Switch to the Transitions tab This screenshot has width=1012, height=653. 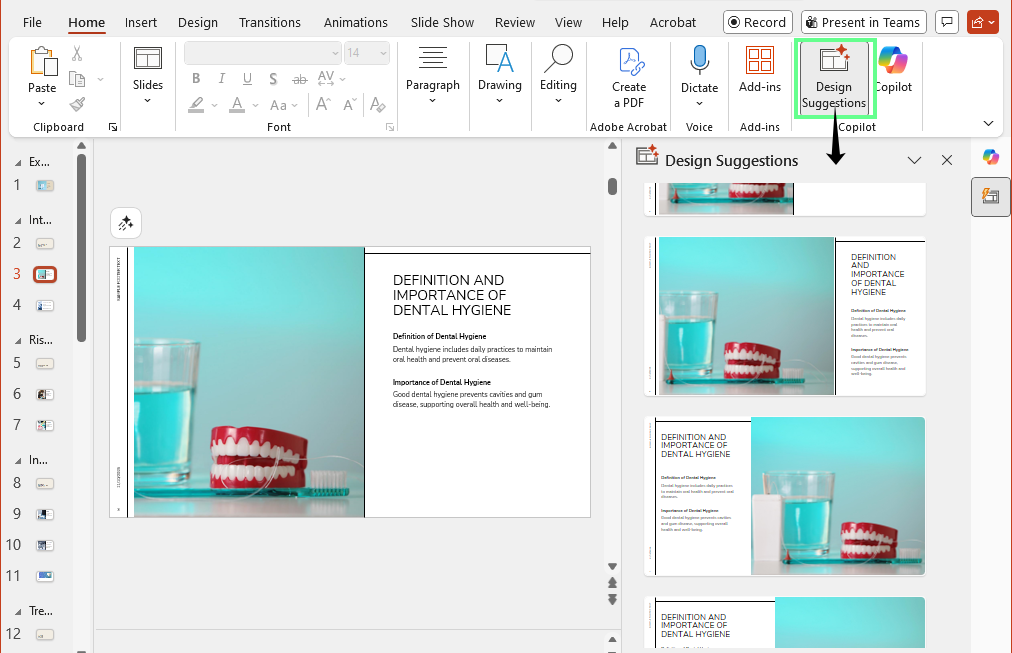tap(269, 21)
